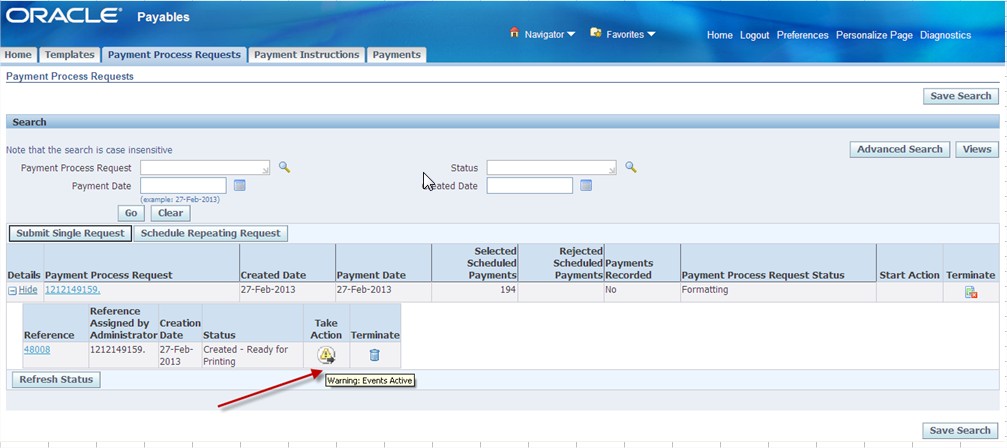This screenshot has height=448, width=1007.
Task: Focus the Status input field
Action: [551, 168]
